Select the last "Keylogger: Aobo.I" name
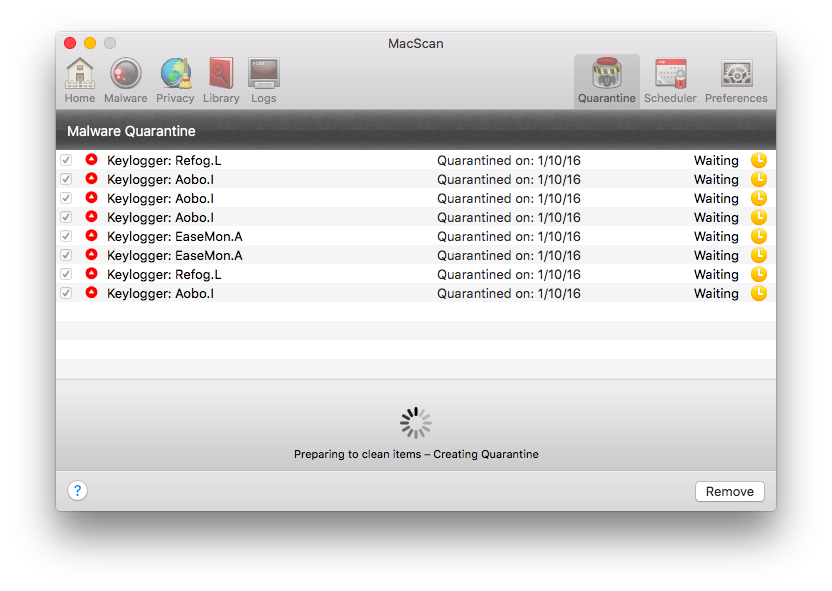The width and height of the screenshot is (832, 591). point(160,294)
